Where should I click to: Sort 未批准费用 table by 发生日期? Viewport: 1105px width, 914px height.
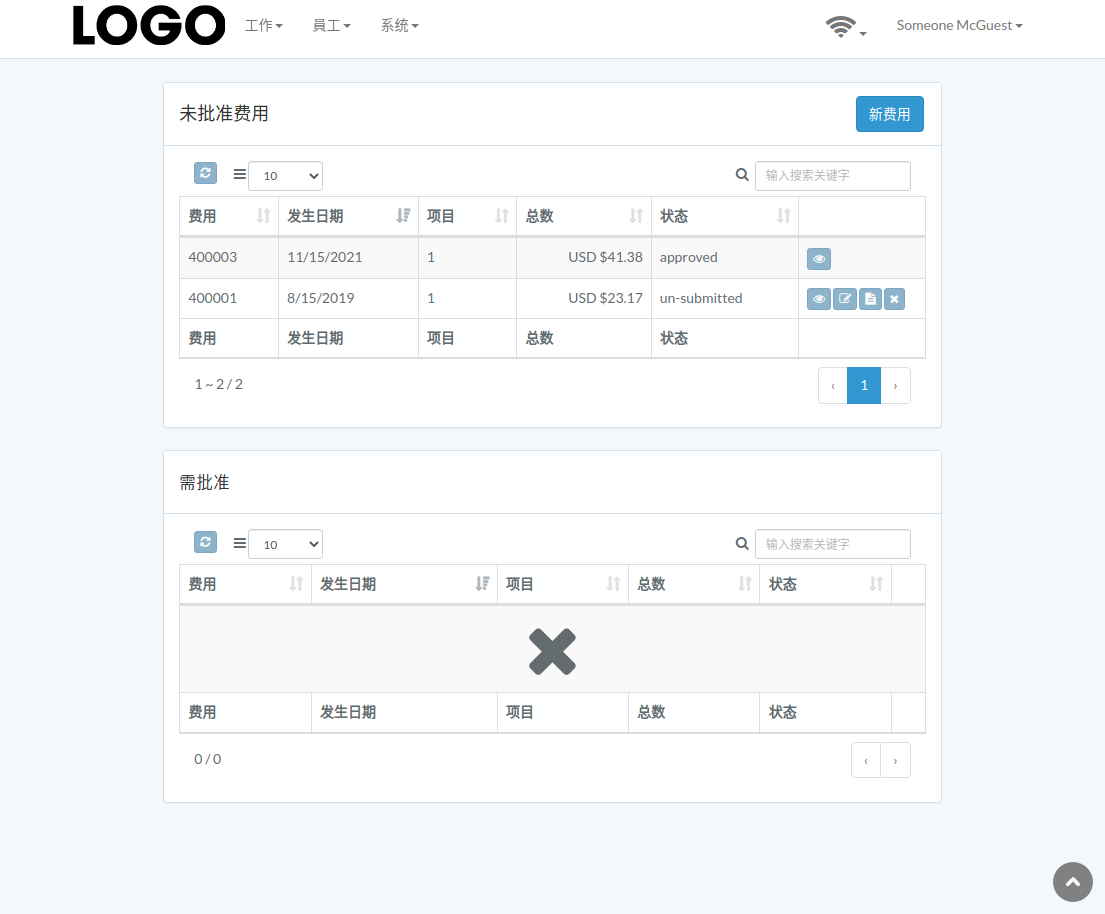(x=348, y=216)
